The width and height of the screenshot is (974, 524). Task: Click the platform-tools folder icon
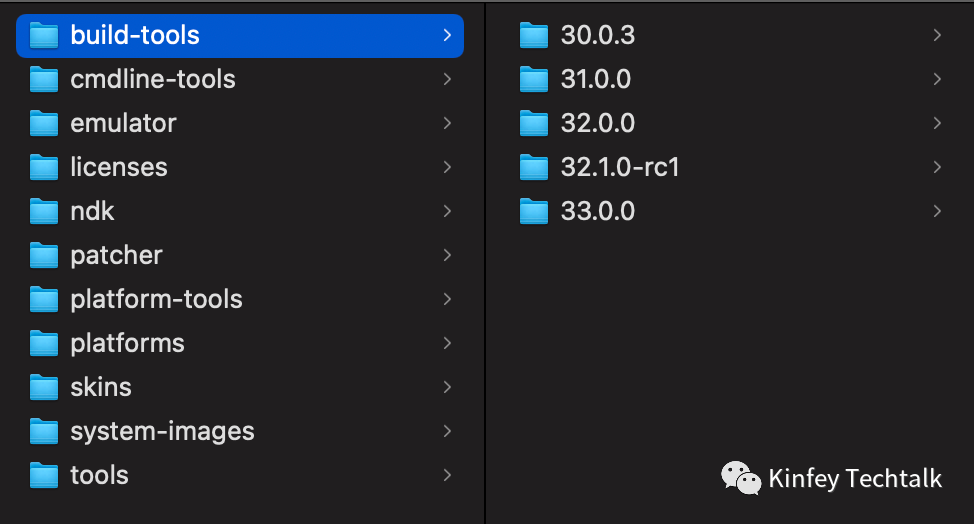tap(44, 300)
